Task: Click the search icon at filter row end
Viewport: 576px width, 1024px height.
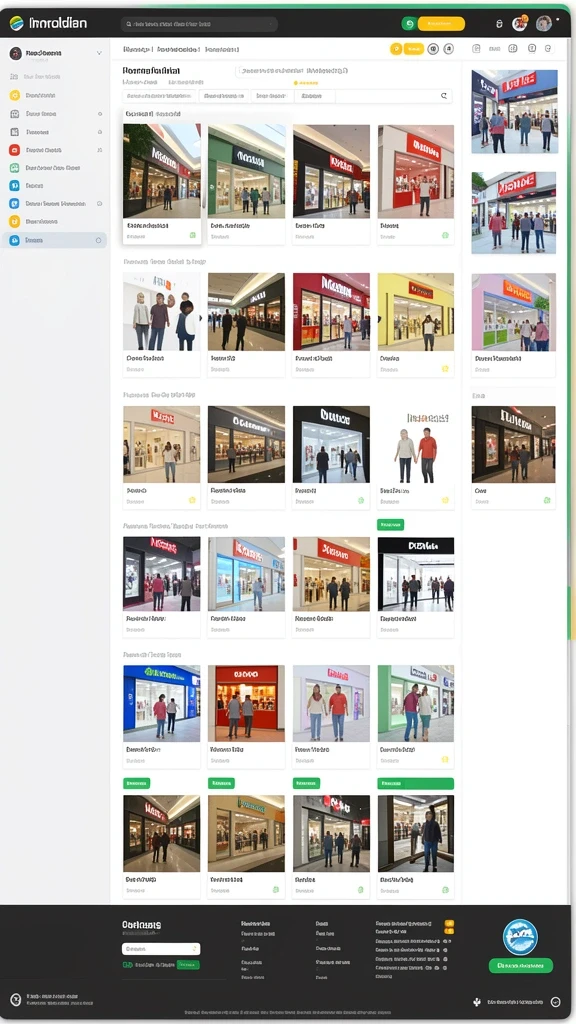Action: (444, 96)
